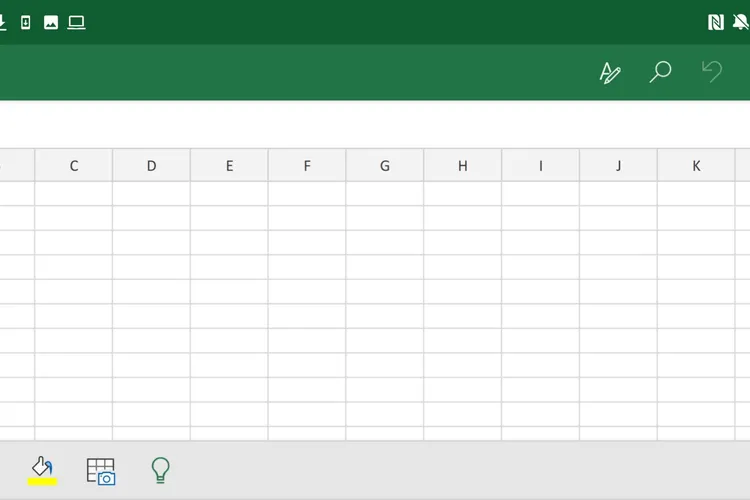
Task: Select column F header
Action: [x=307, y=166]
